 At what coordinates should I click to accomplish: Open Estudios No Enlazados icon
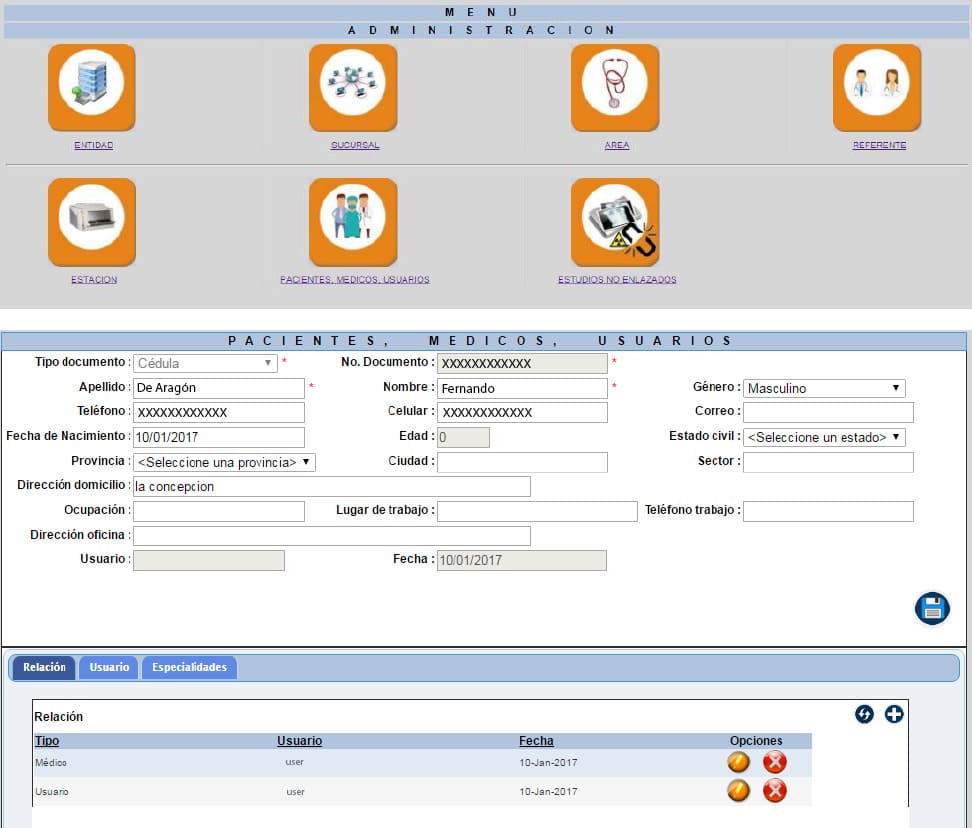(615, 222)
